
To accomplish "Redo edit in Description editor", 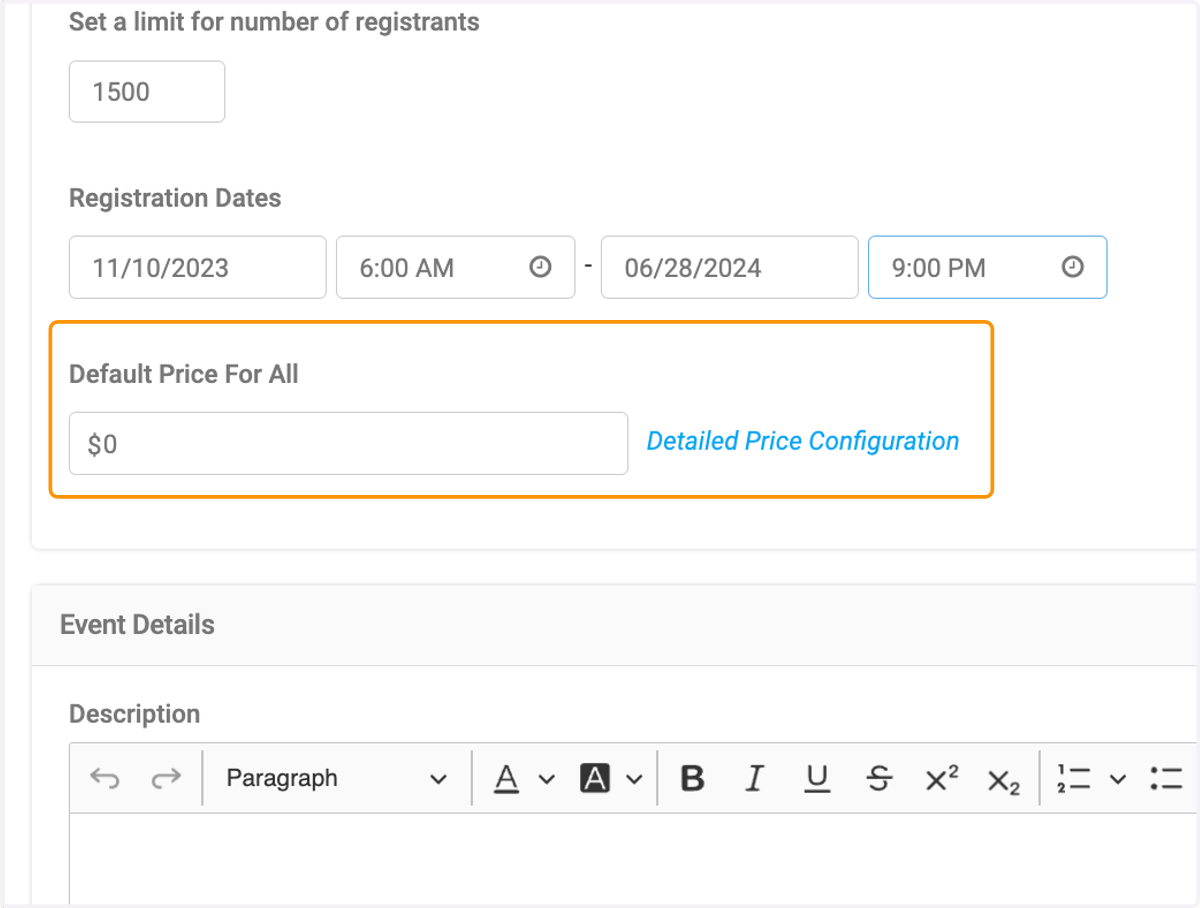I will [x=166, y=778].
